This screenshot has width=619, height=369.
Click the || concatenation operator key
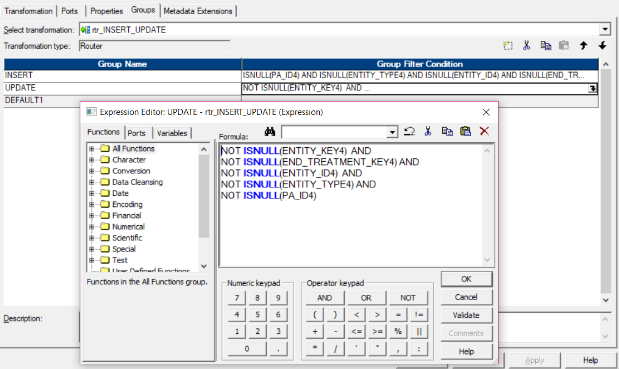pyautogui.click(x=418, y=332)
